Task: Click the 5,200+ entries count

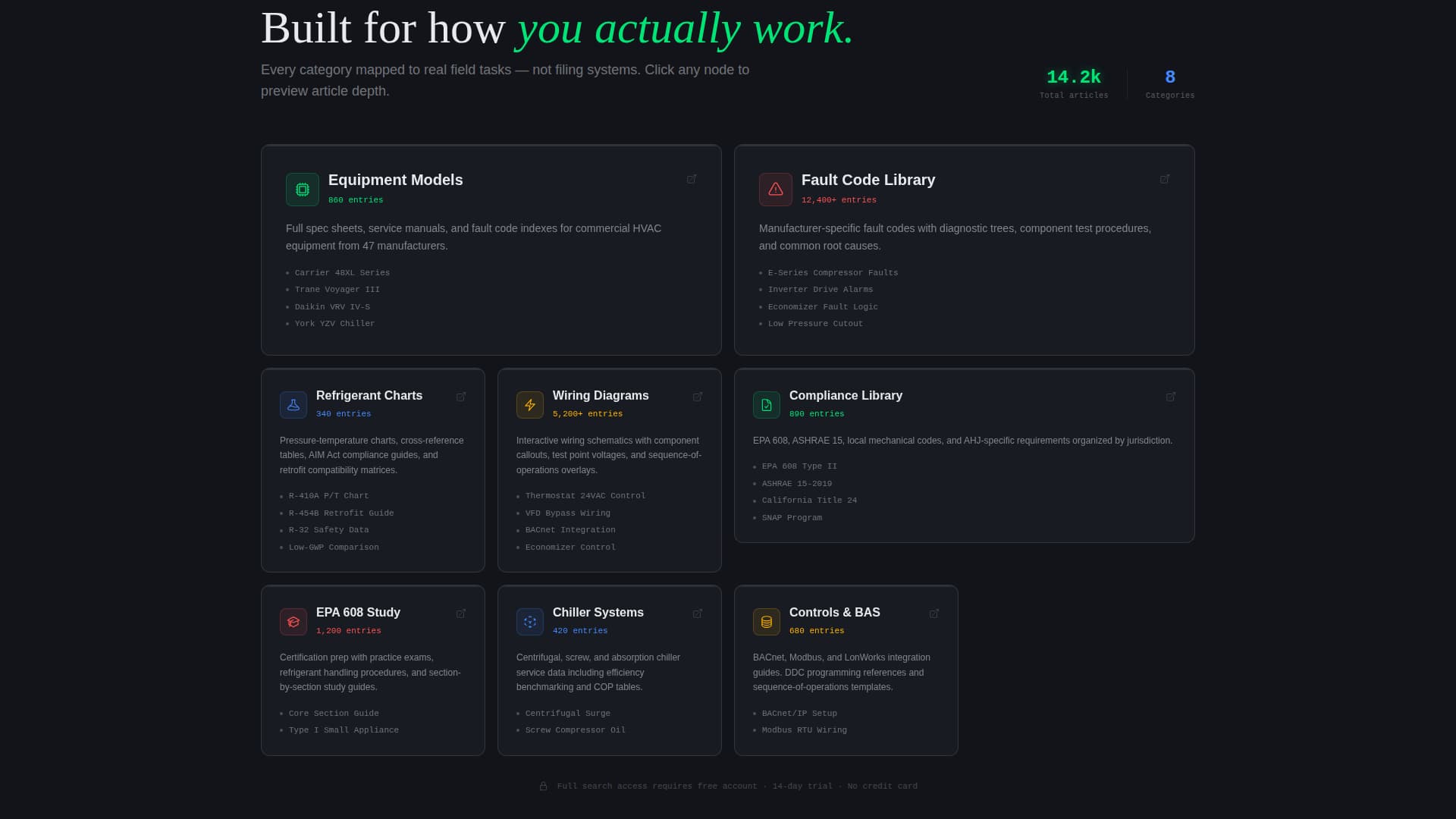Action: (588, 414)
